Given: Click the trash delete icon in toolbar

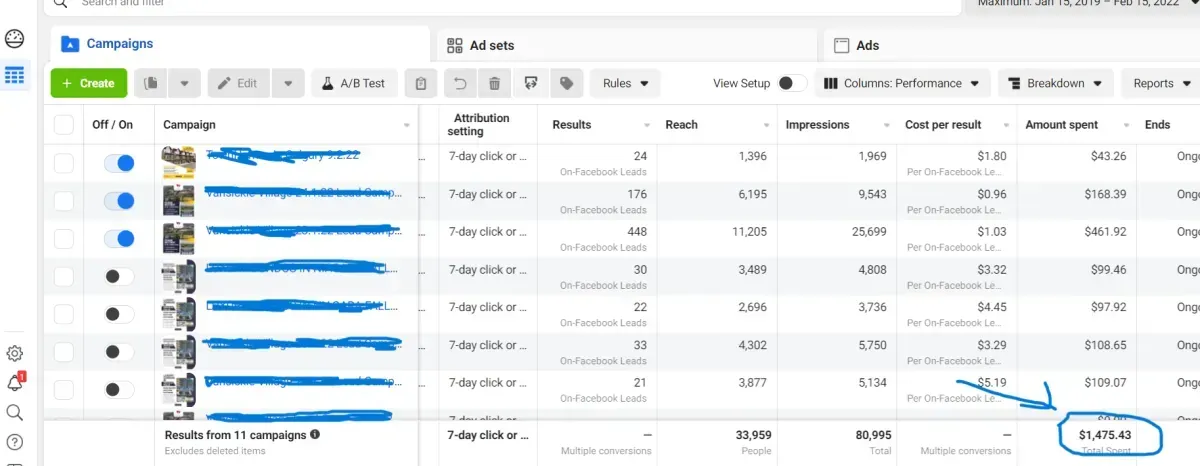Looking at the screenshot, I should (x=495, y=84).
